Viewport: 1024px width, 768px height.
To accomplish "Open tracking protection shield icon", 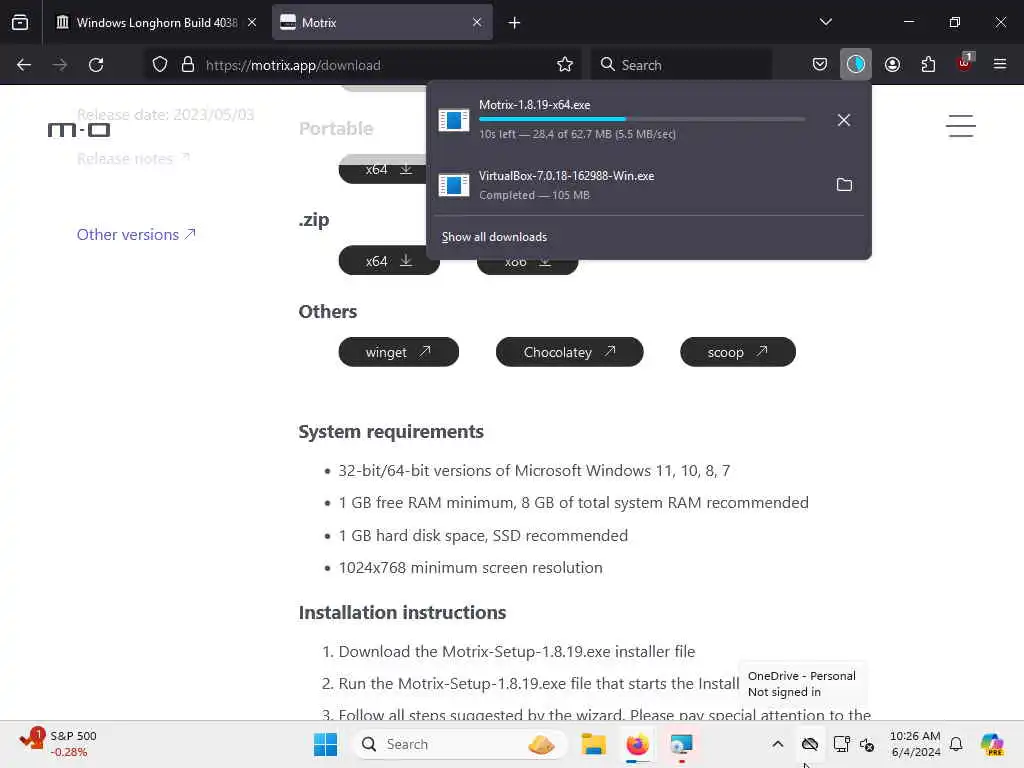I will click(160, 65).
